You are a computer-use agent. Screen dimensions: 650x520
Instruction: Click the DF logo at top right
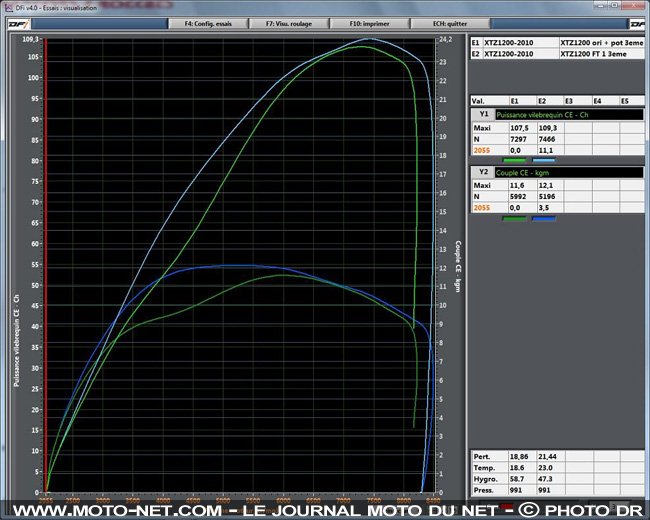pyautogui.click(x=639, y=24)
